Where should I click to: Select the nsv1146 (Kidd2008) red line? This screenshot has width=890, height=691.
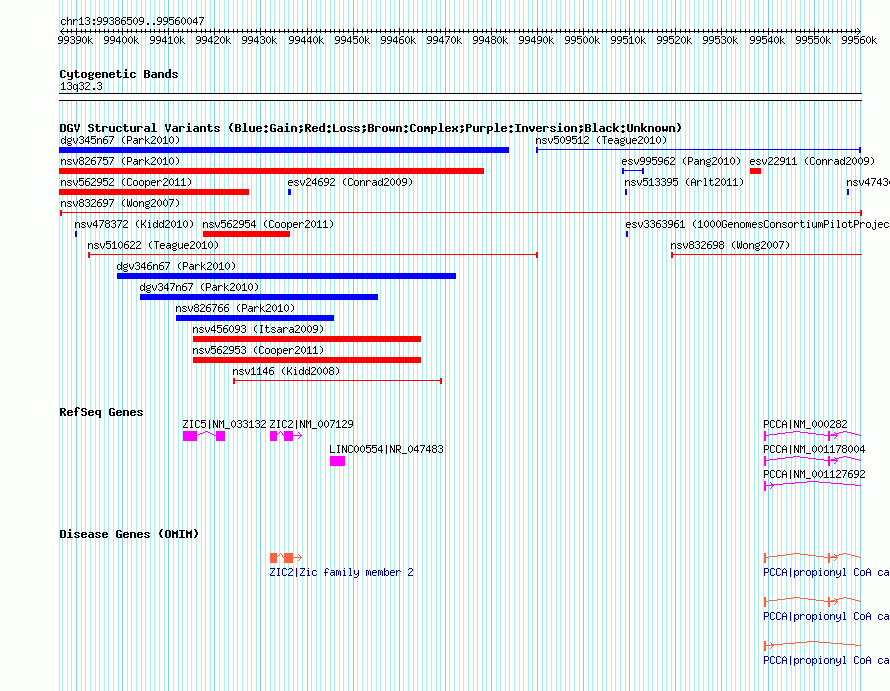coord(338,381)
